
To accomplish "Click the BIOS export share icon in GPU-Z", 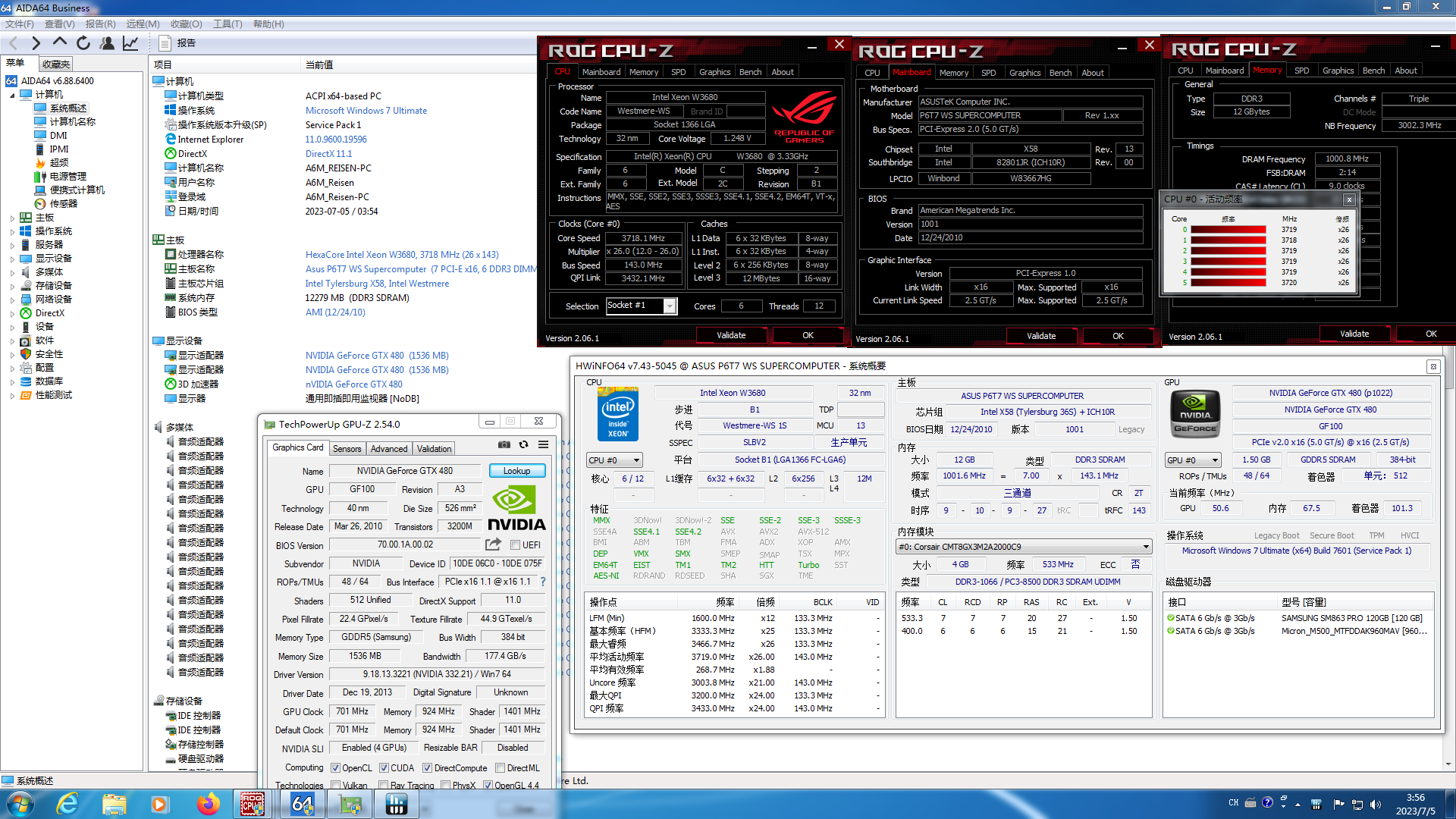I will click(x=493, y=544).
